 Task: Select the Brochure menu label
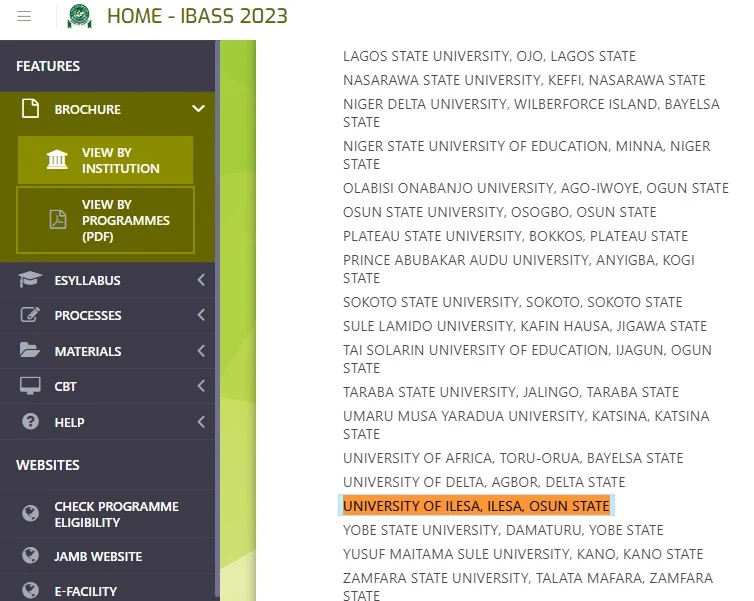point(87,110)
